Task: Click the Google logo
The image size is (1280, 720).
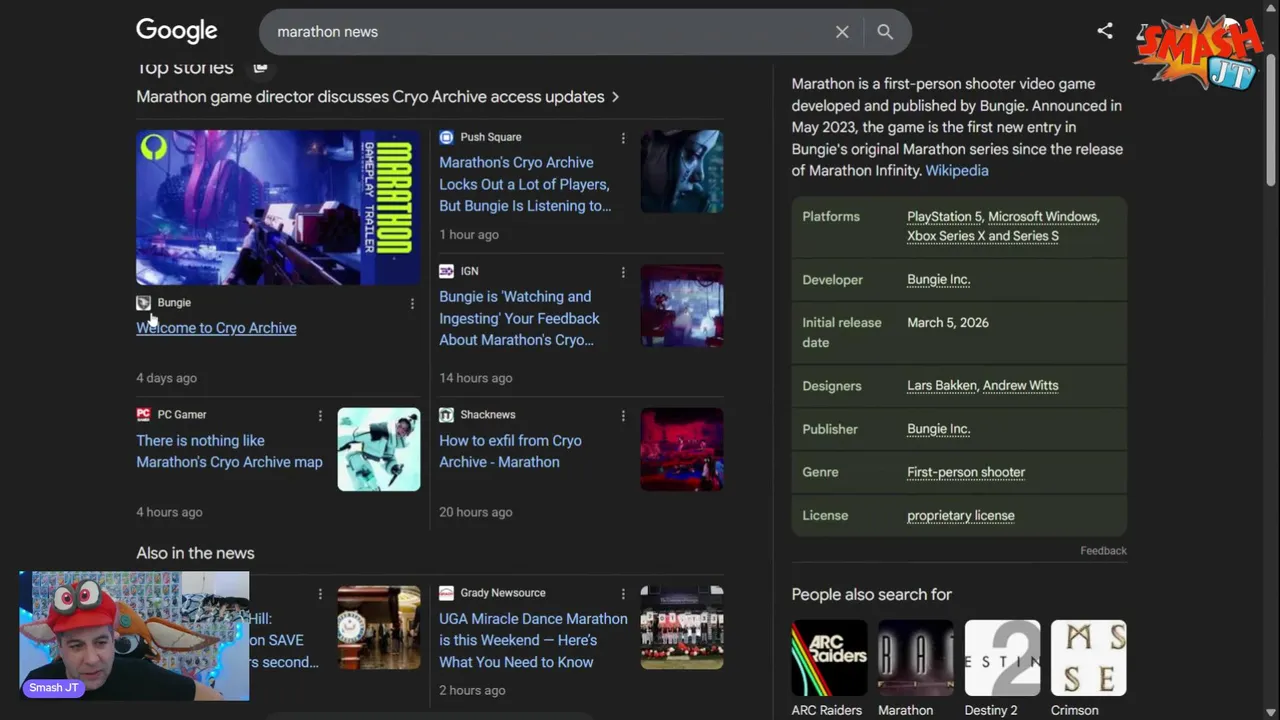Action: click(177, 31)
